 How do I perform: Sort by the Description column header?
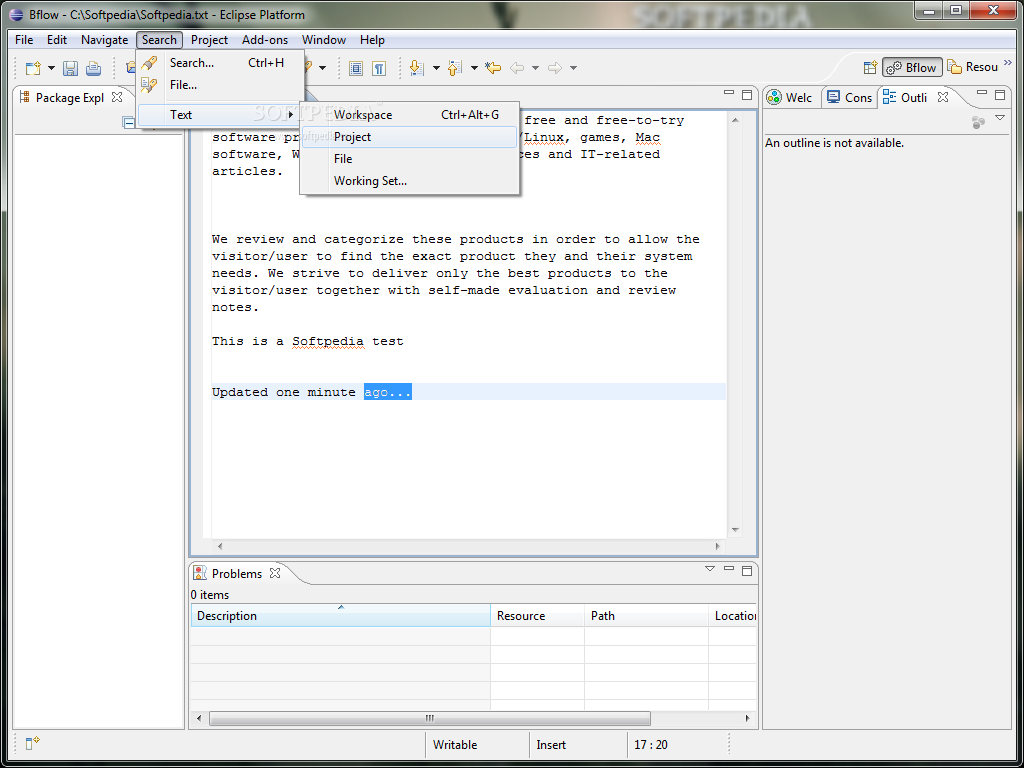(x=341, y=616)
